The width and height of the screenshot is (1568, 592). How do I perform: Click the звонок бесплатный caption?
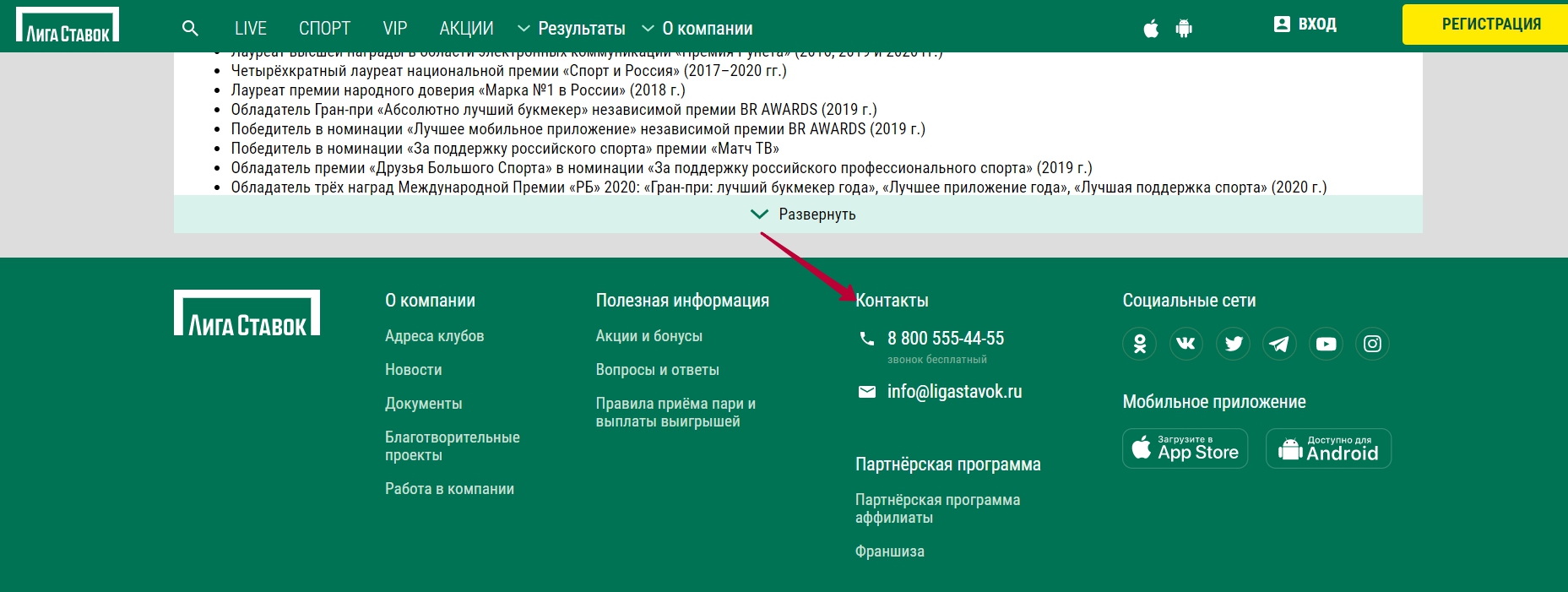click(937, 360)
